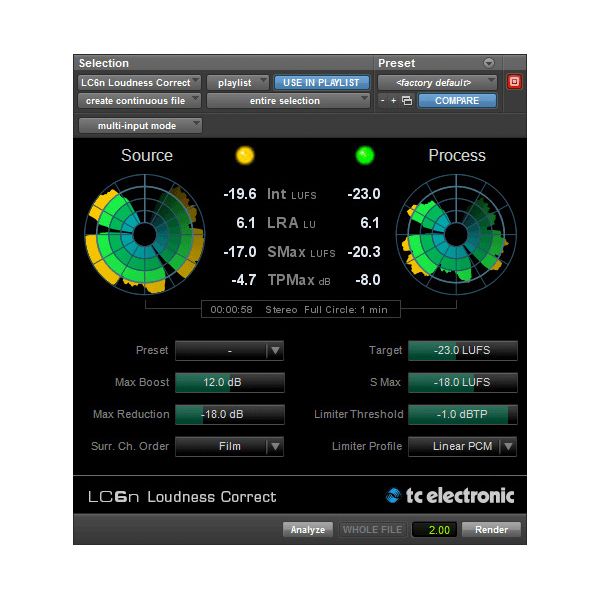This screenshot has width=600, height=600.
Task: Click the Process Int value -23.0
Action: (x=364, y=194)
